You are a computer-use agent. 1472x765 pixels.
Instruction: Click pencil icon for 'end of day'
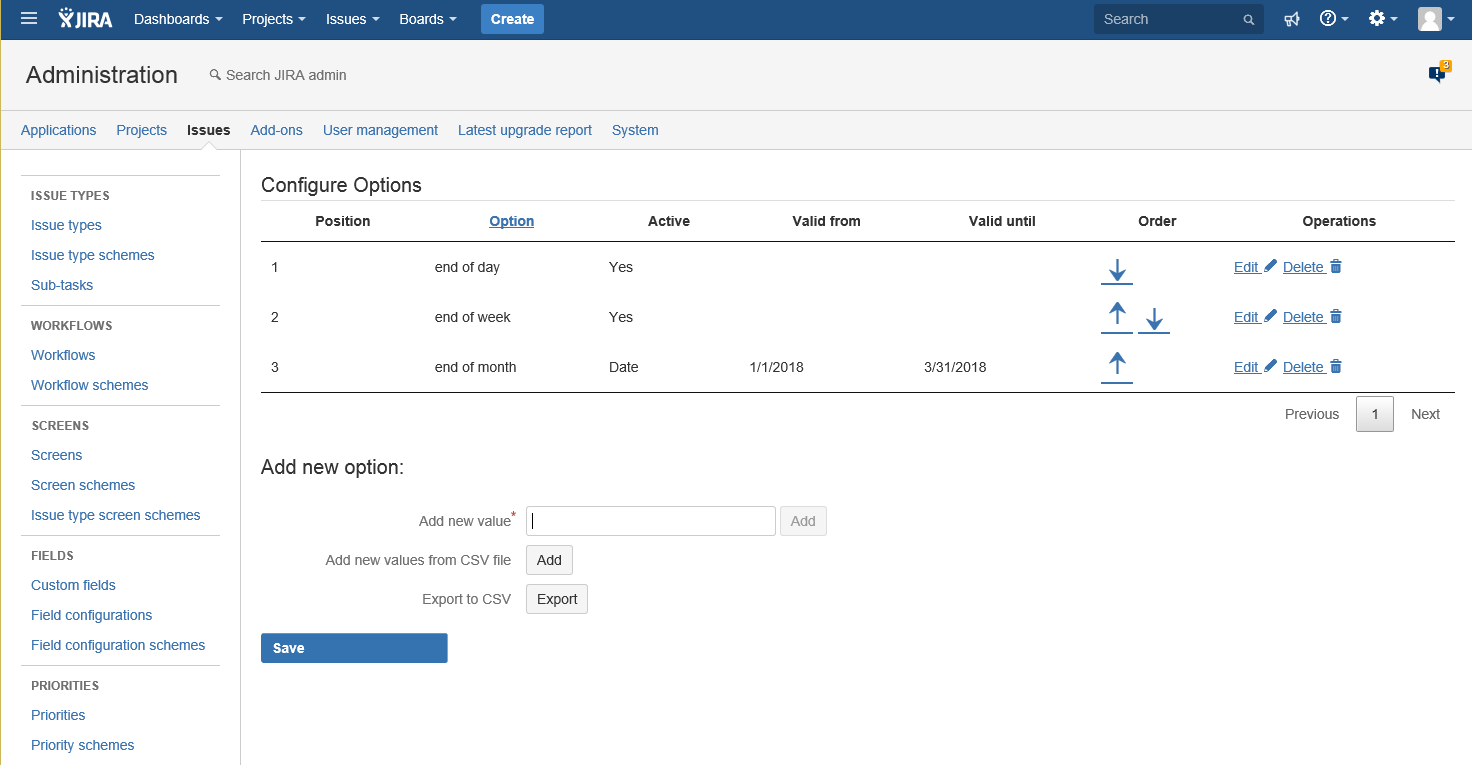tap(1270, 266)
